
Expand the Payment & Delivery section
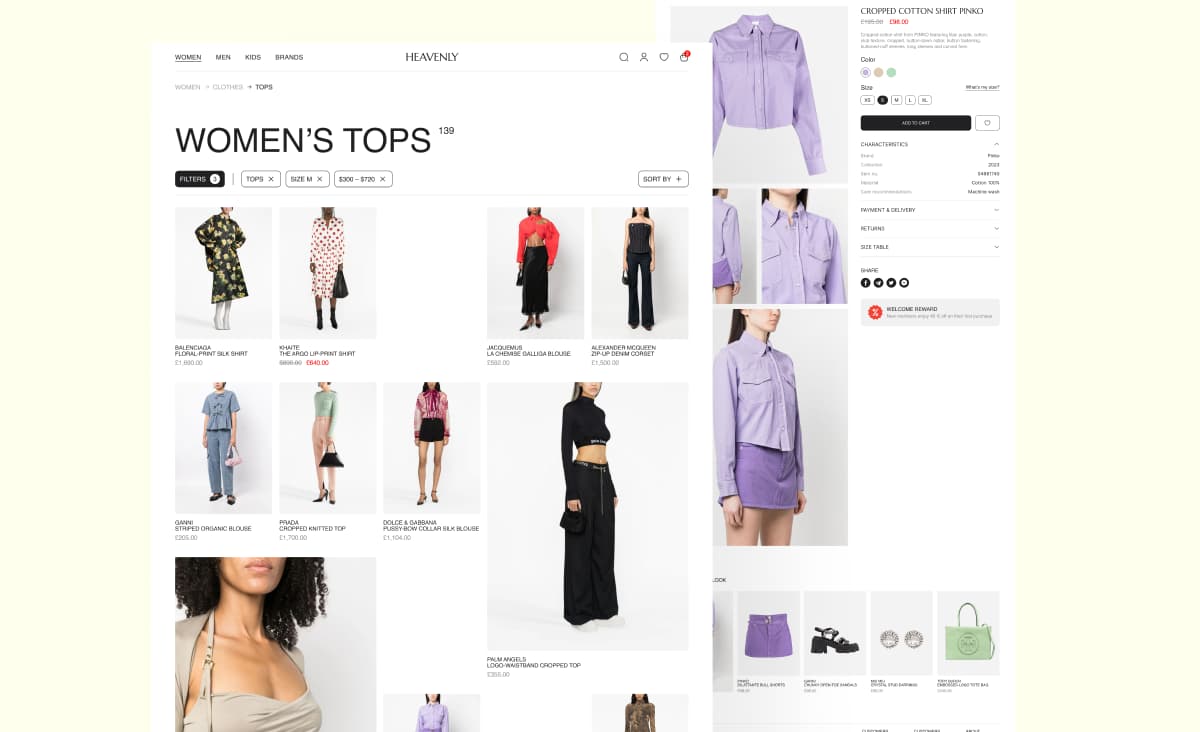[930, 210]
